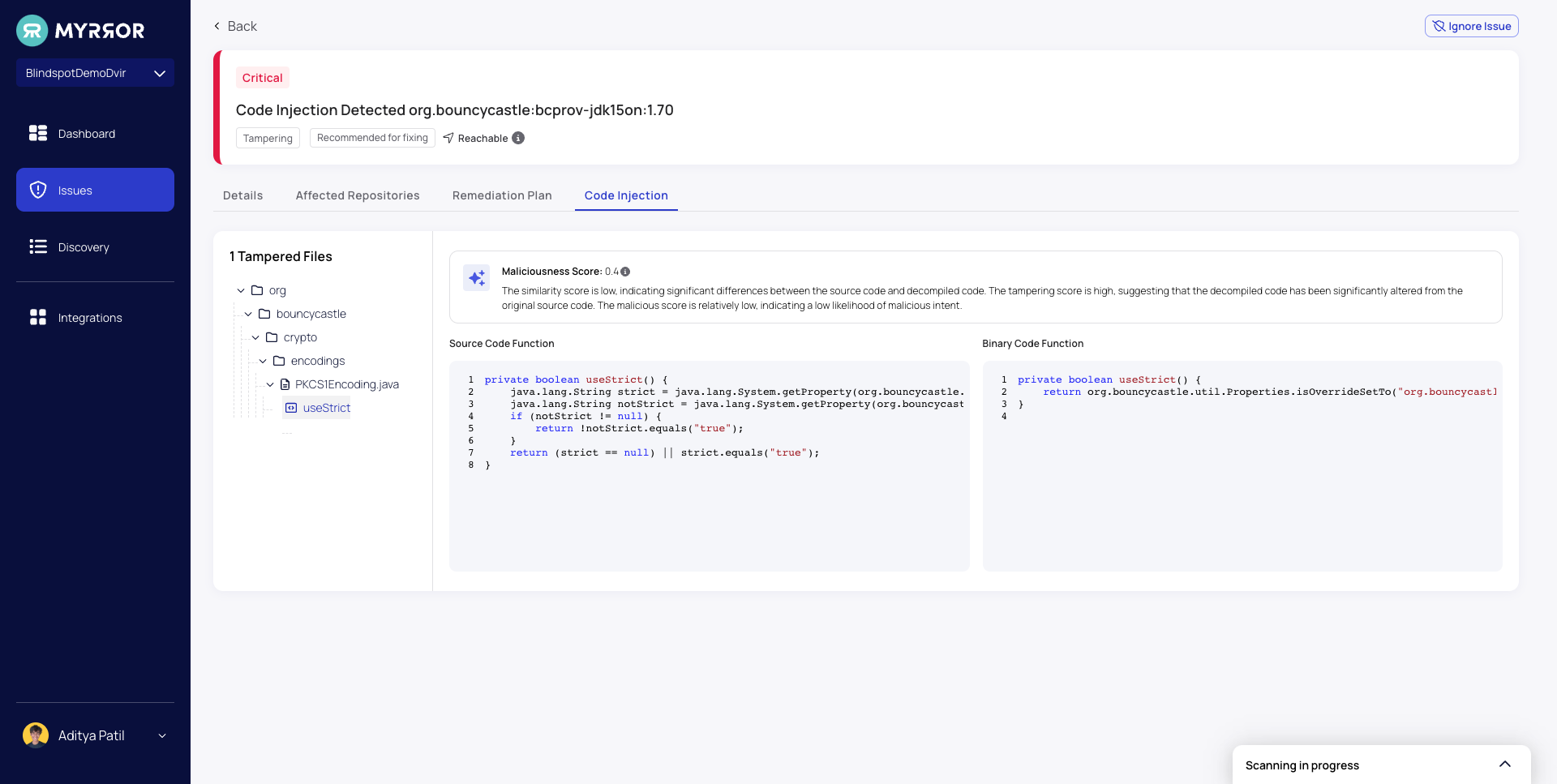Click the Tampering tag
Screen dimensions: 1557x784
[x=268, y=138]
